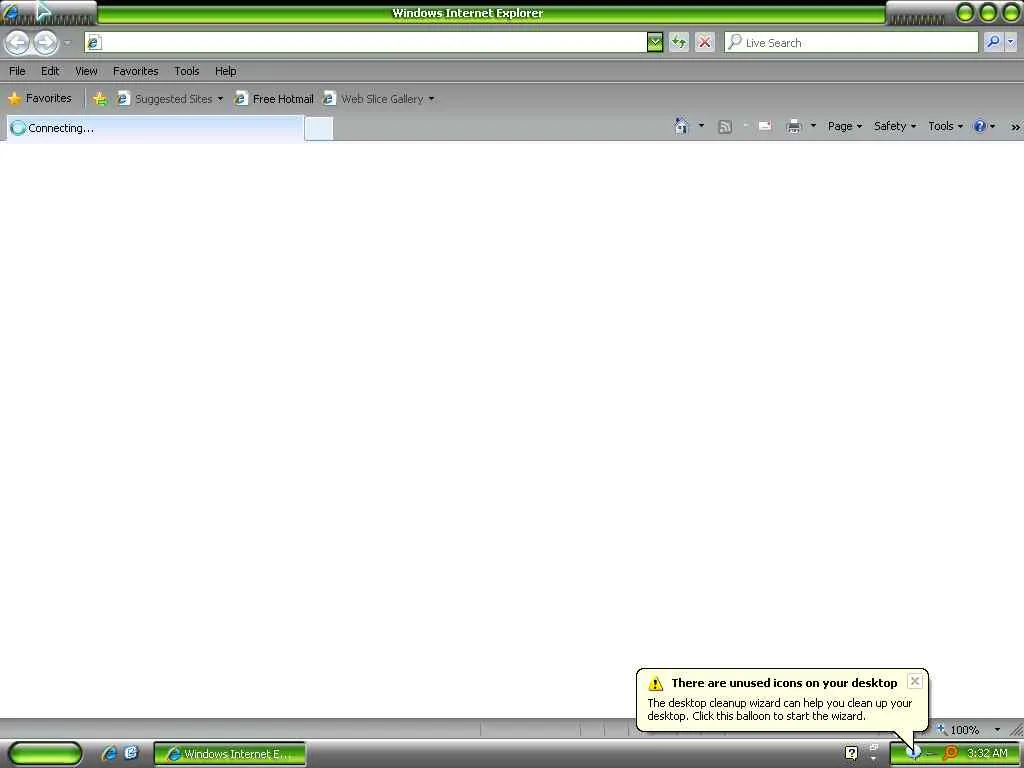The width and height of the screenshot is (1024, 768).
Task: Expand the zoom level dropdown arrow
Action: [997, 729]
